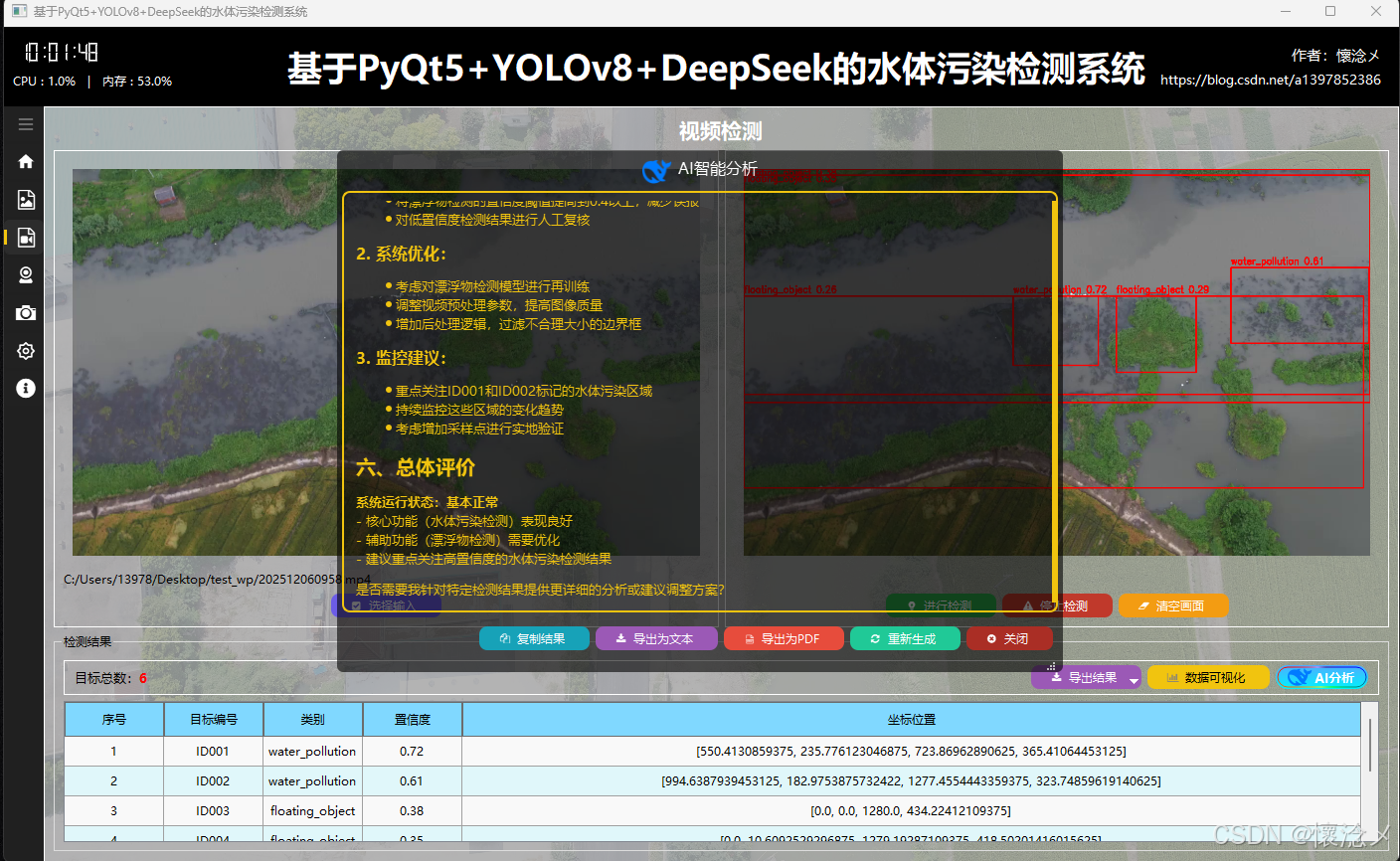Click 数据可视化 (data visualization) button
Image resolution: width=1400 pixels, height=861 pixels.
click(x=1208, y=677)
